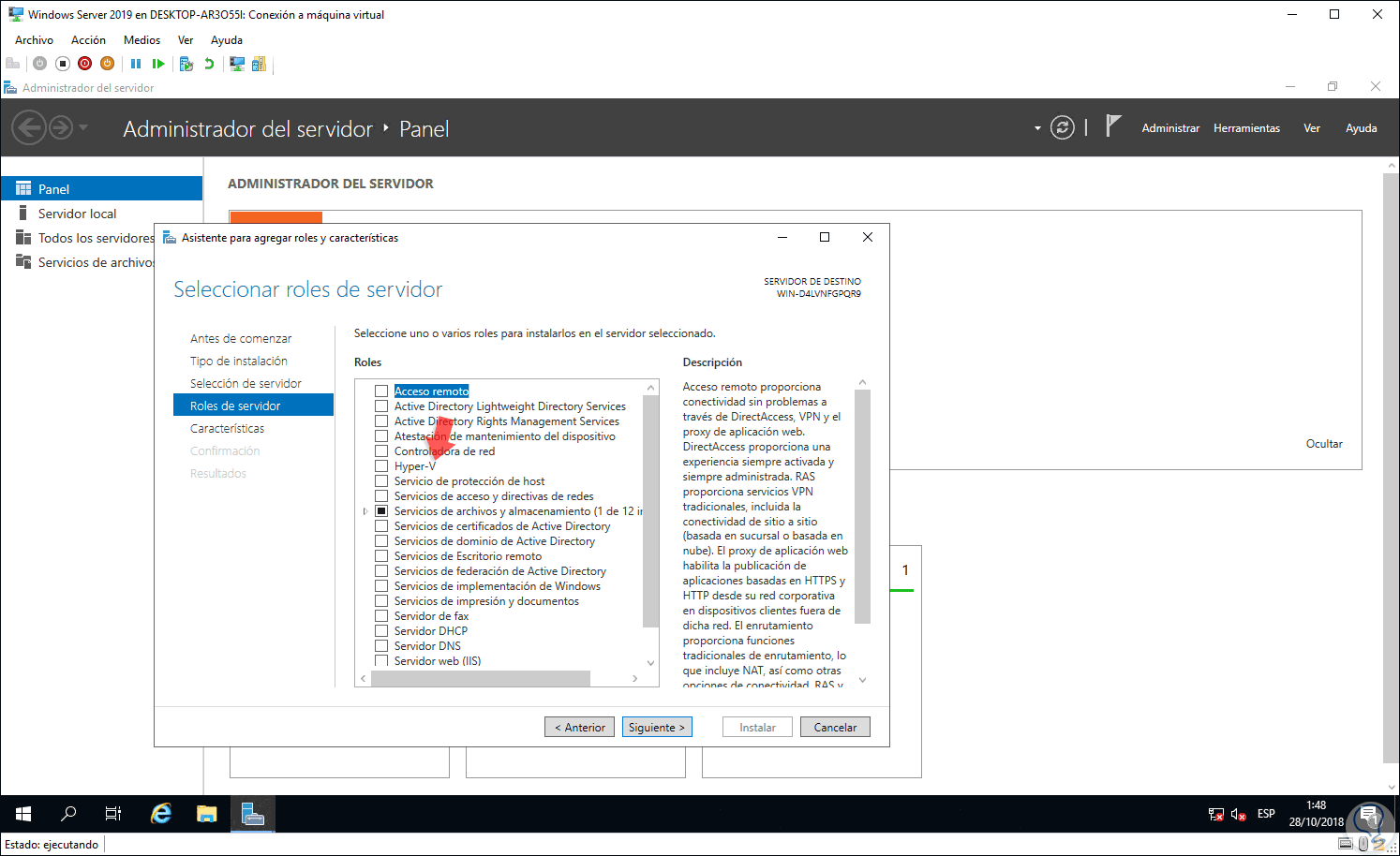The image size is (1400, 856).
Task: Open the breadcrumb dropdown near refresh icon
Action: 1037,128
